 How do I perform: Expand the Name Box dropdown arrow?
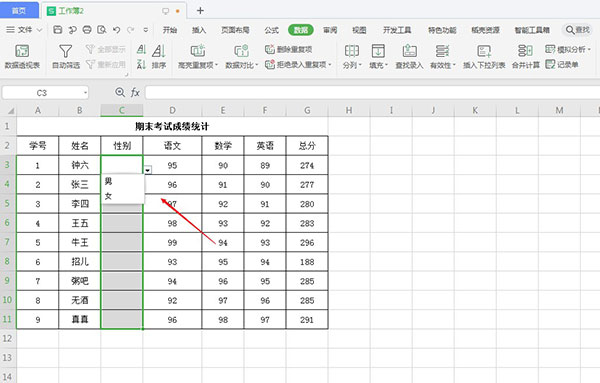85,93
